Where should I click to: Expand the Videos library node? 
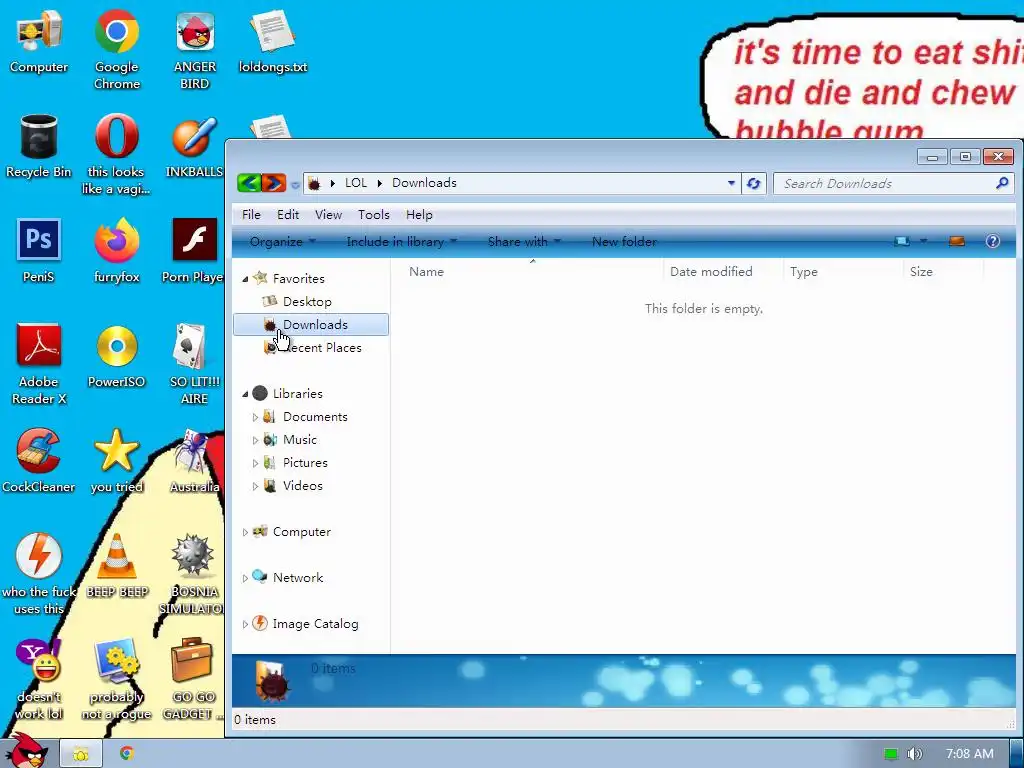pyautogui.click(x=255, y=486)
